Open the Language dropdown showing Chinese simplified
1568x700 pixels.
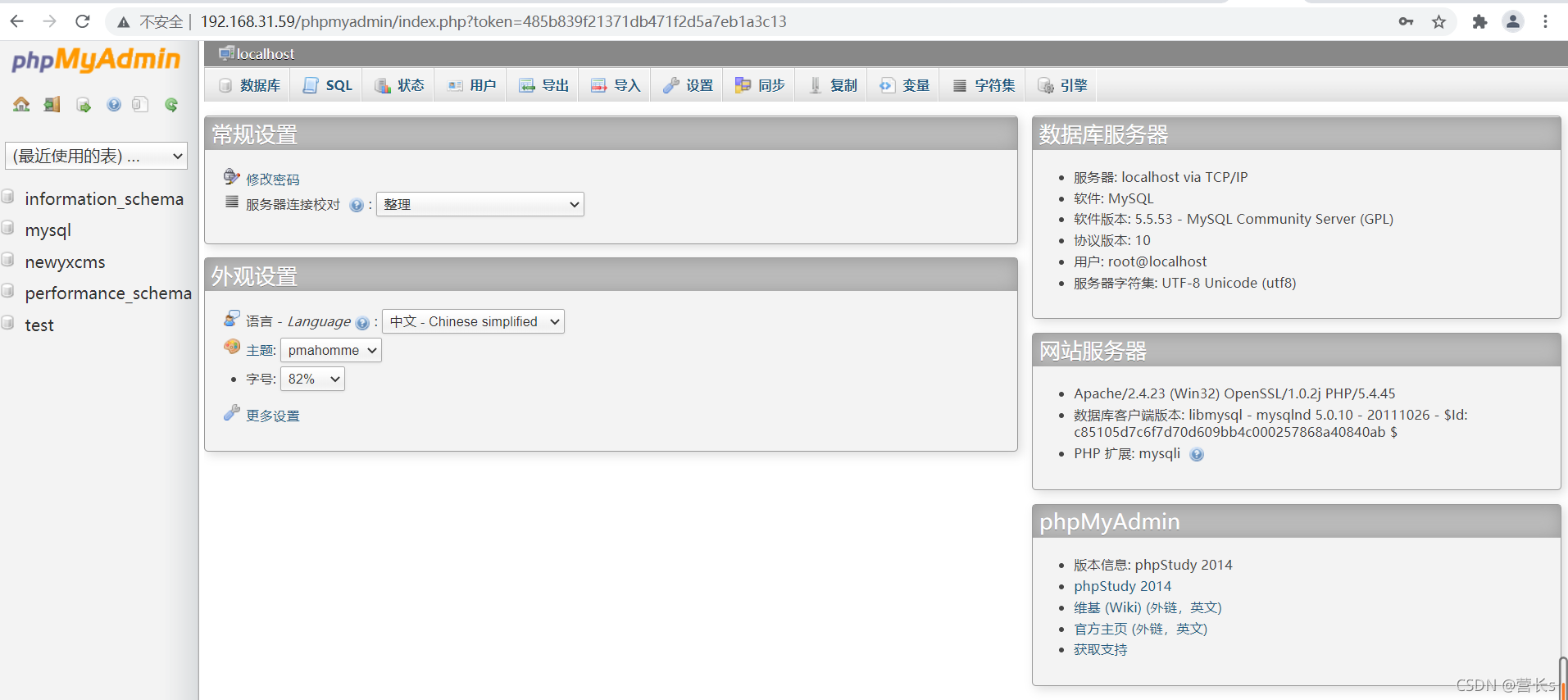click(x=473, y=321)
